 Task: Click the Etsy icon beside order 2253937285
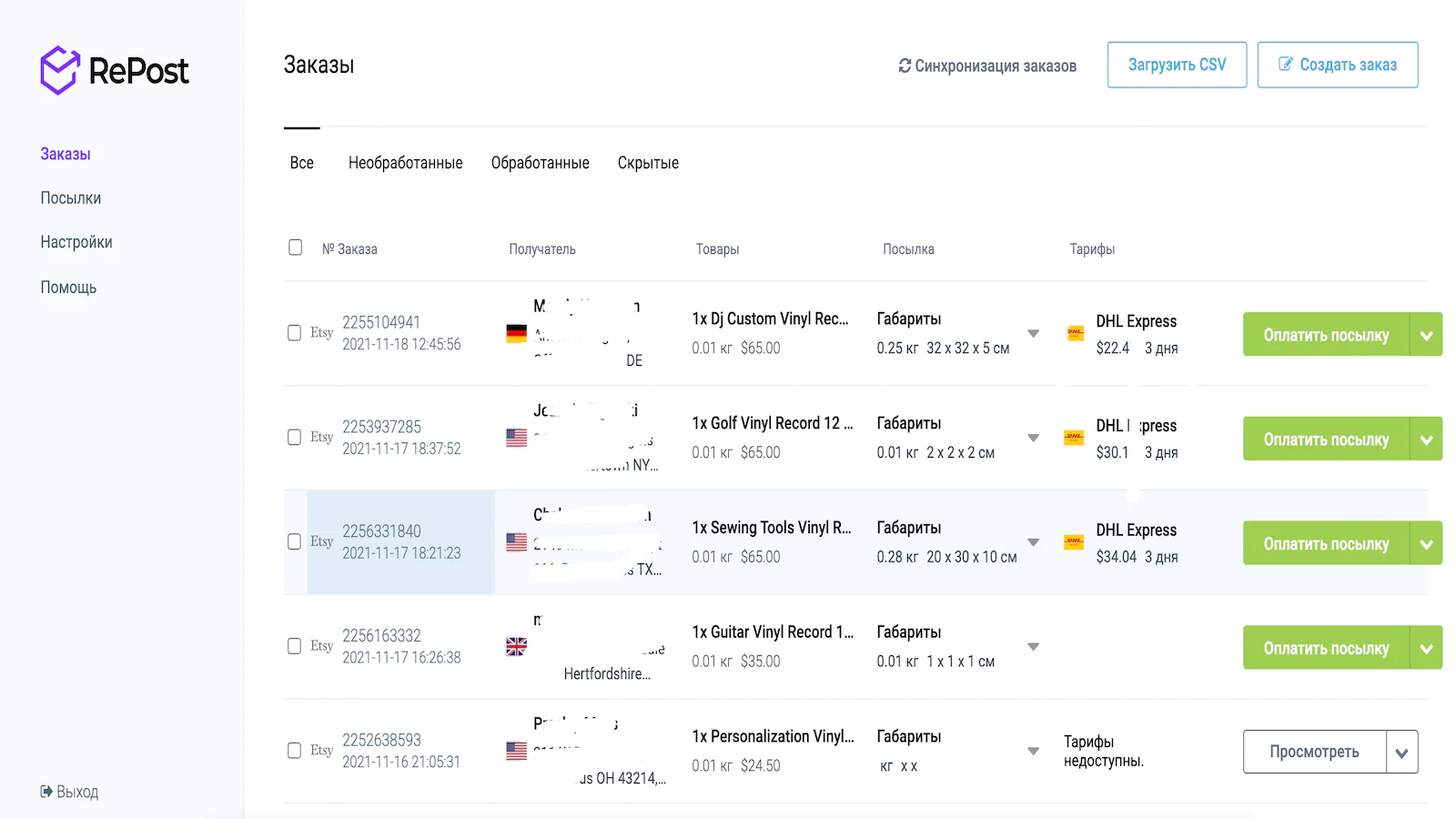pyautogui.click(x=321, y=438)
